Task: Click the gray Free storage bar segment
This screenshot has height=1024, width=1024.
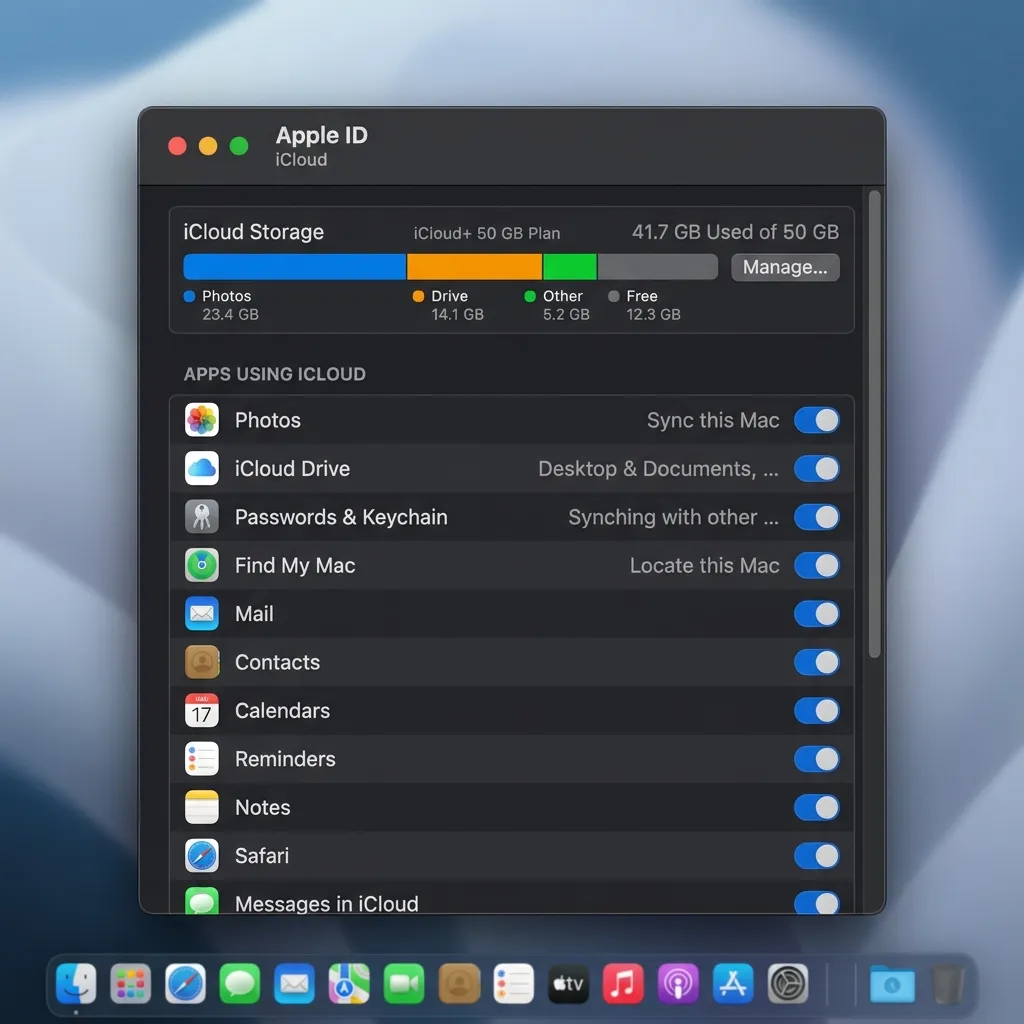Action: pyautogui.click(x=658, y=266)
